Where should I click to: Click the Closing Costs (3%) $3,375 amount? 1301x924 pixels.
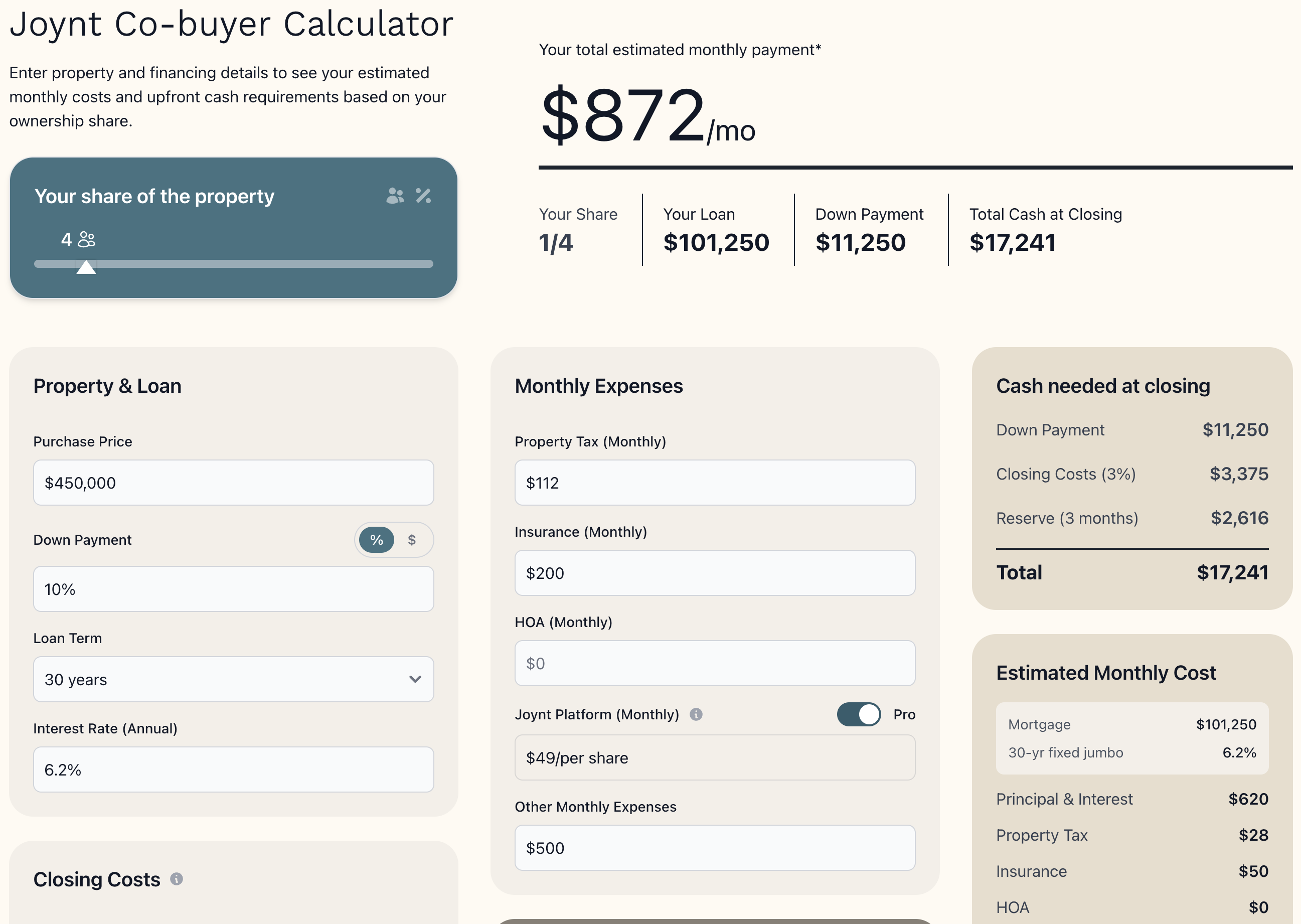tap(1239, 474)
